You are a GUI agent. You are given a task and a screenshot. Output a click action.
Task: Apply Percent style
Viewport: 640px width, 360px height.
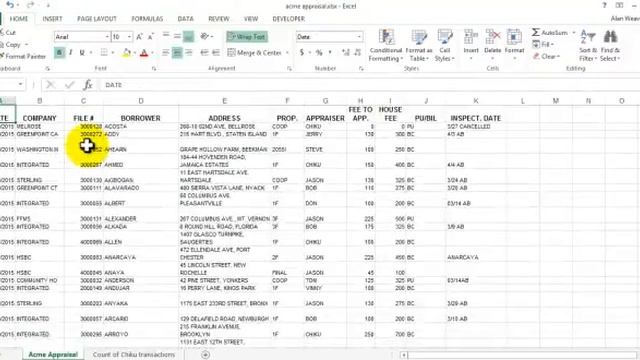(319, 53)
